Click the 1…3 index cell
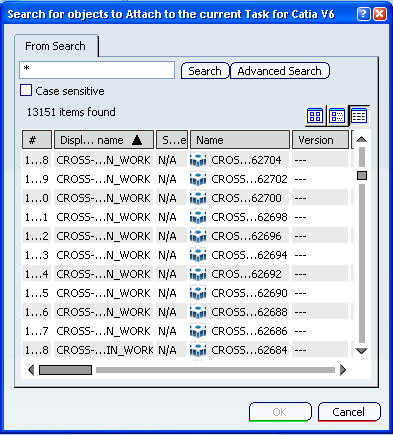This screenshot has width=393, height=435. click(37, 255)
